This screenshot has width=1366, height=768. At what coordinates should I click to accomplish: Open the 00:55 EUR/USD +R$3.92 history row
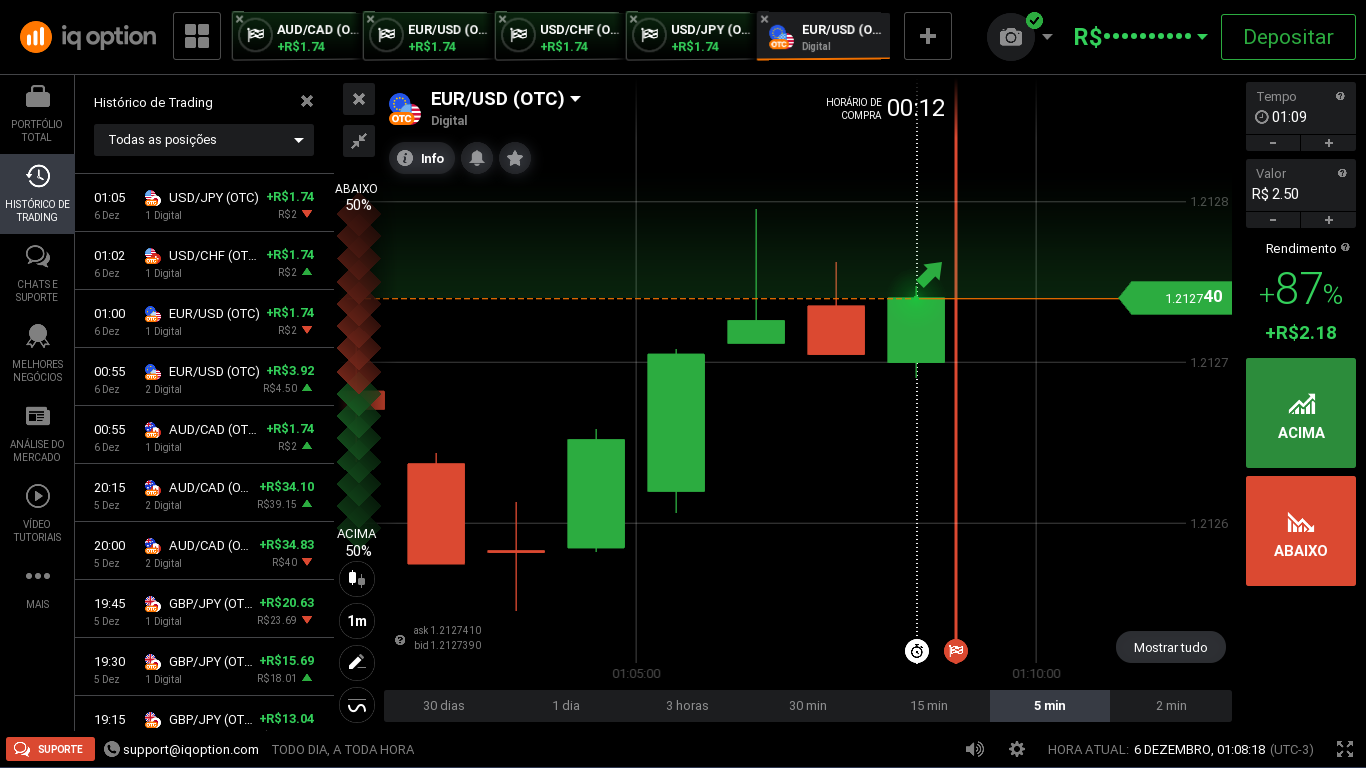coord(204,379)
